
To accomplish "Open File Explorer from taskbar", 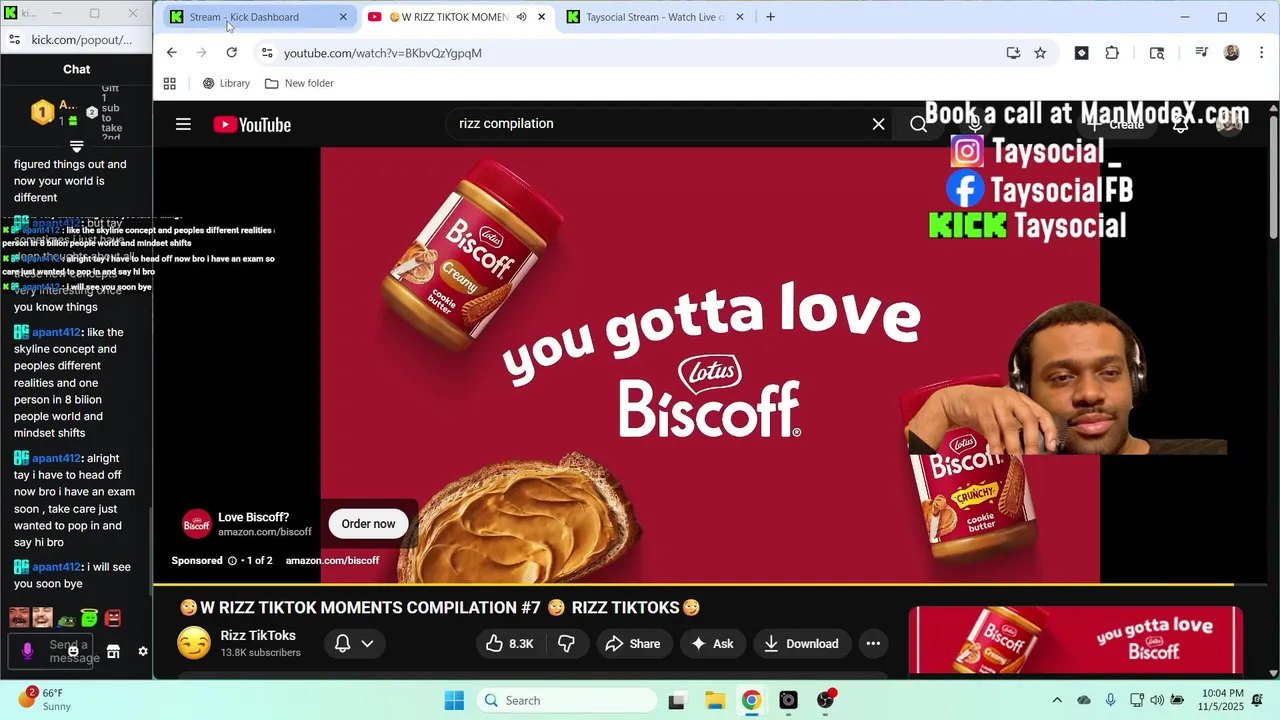I will click(714, 700).
